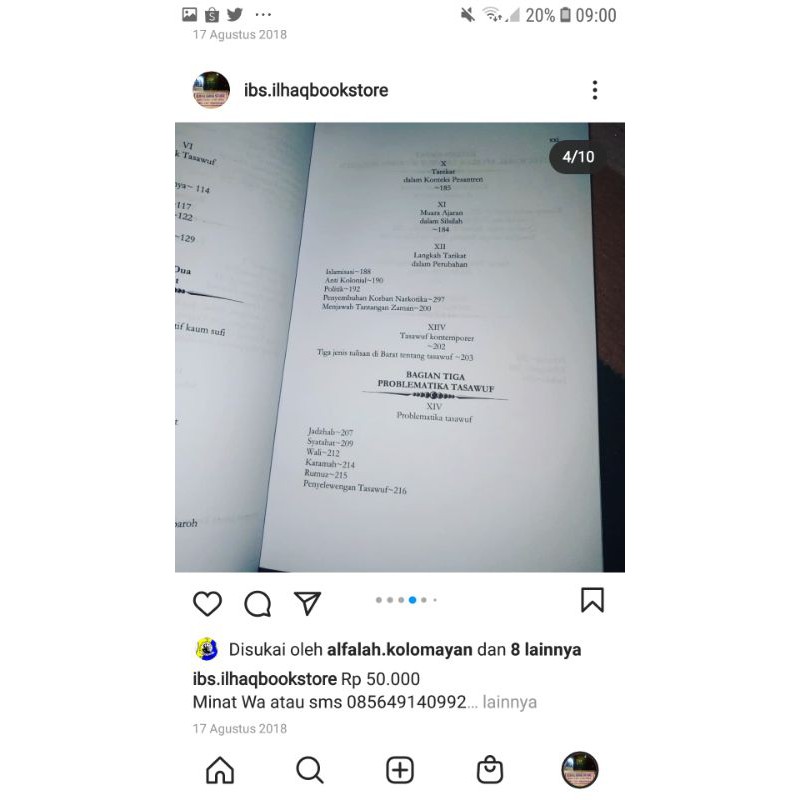Expand caption by tapping lainnya

point(510,702)
